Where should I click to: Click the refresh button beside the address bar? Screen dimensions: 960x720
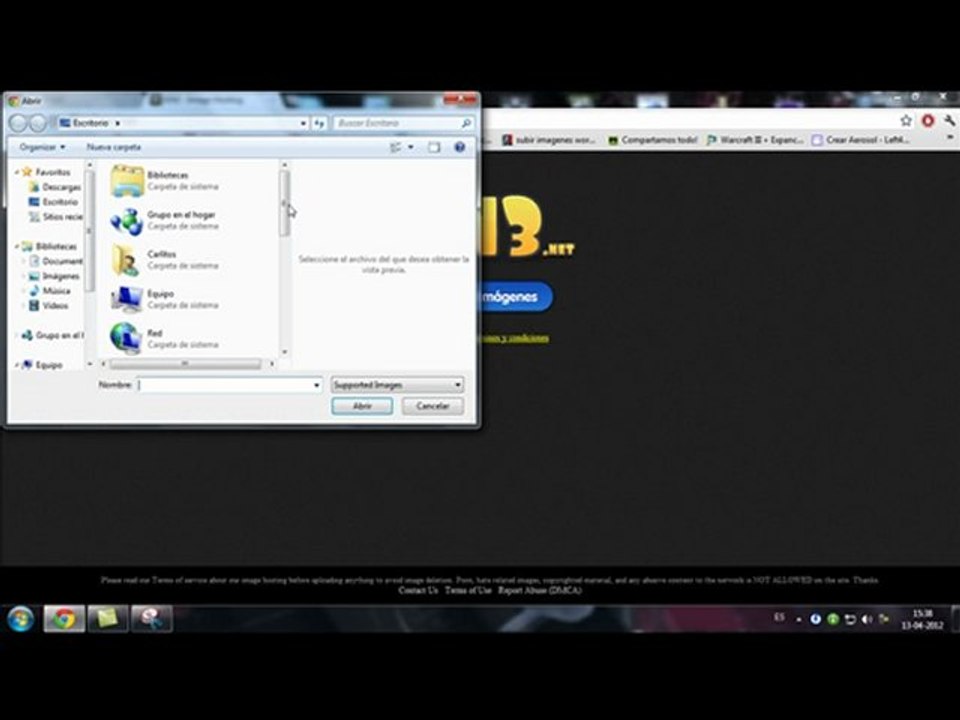[x=320, y=123]
